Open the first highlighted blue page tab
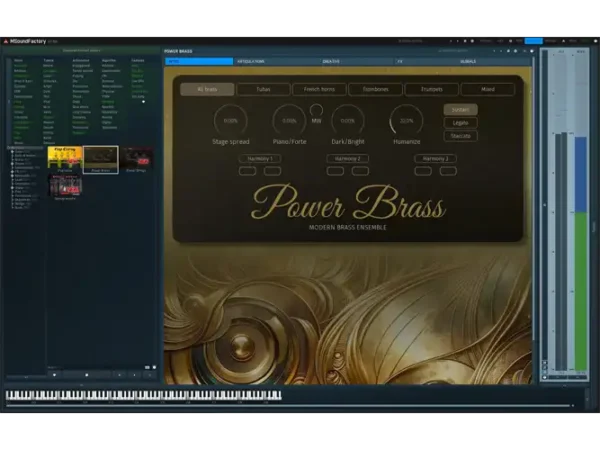This screenshot has height=450, width=600. coord(199,61)
